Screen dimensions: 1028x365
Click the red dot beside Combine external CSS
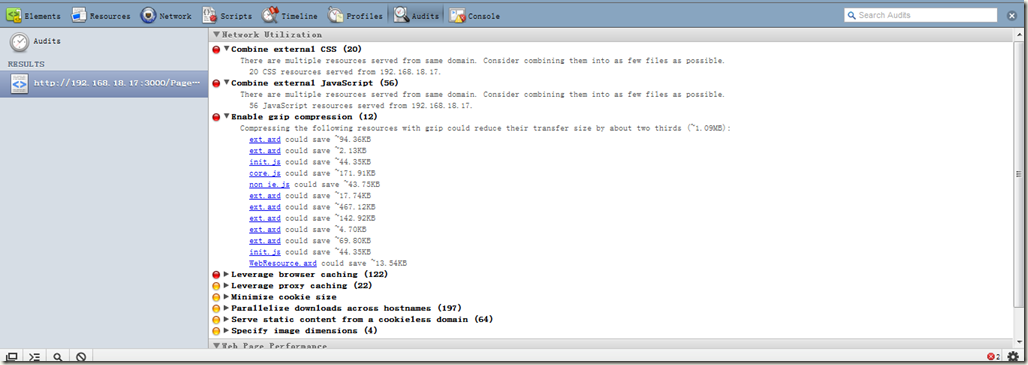tap(216, 49)
